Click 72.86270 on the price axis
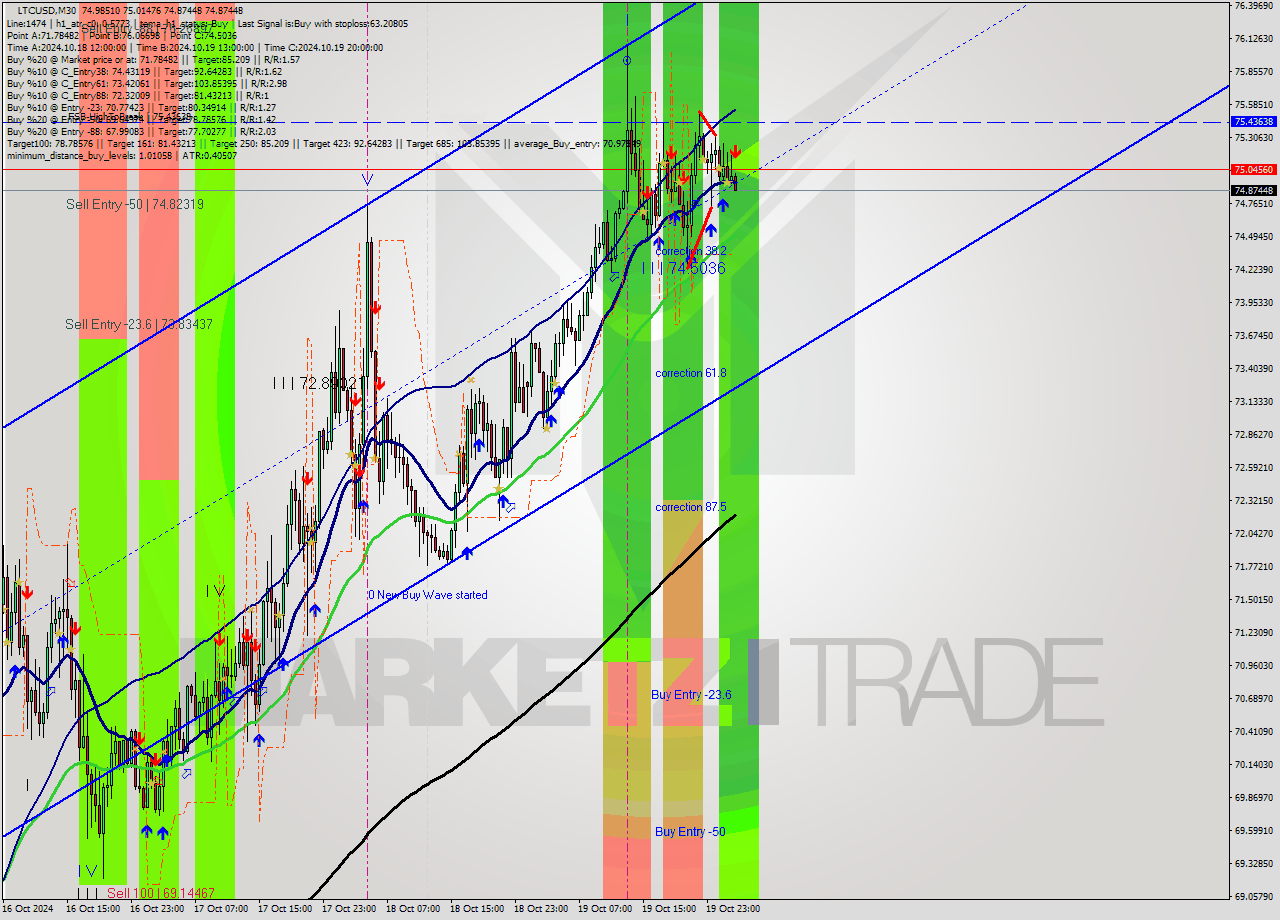 pos(1254,435)
